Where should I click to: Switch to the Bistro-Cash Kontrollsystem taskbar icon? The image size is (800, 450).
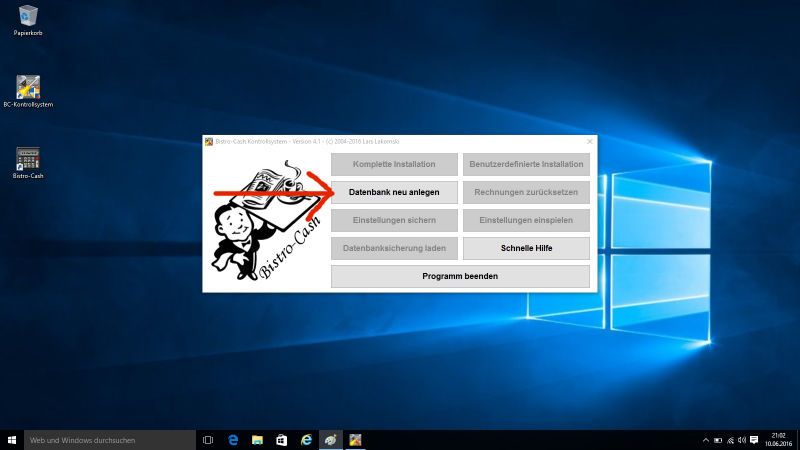point(355,440)
